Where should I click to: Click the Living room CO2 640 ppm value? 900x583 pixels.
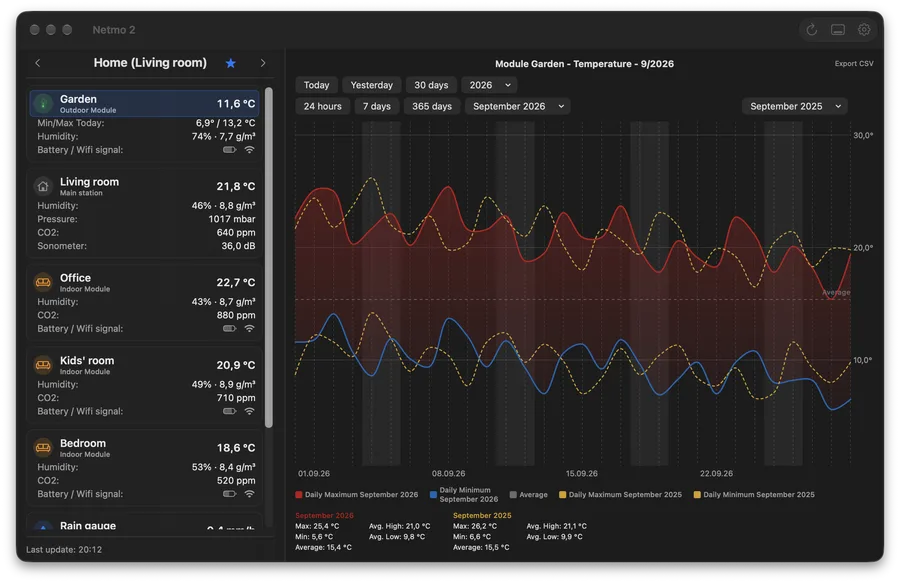tap(236, 232)
